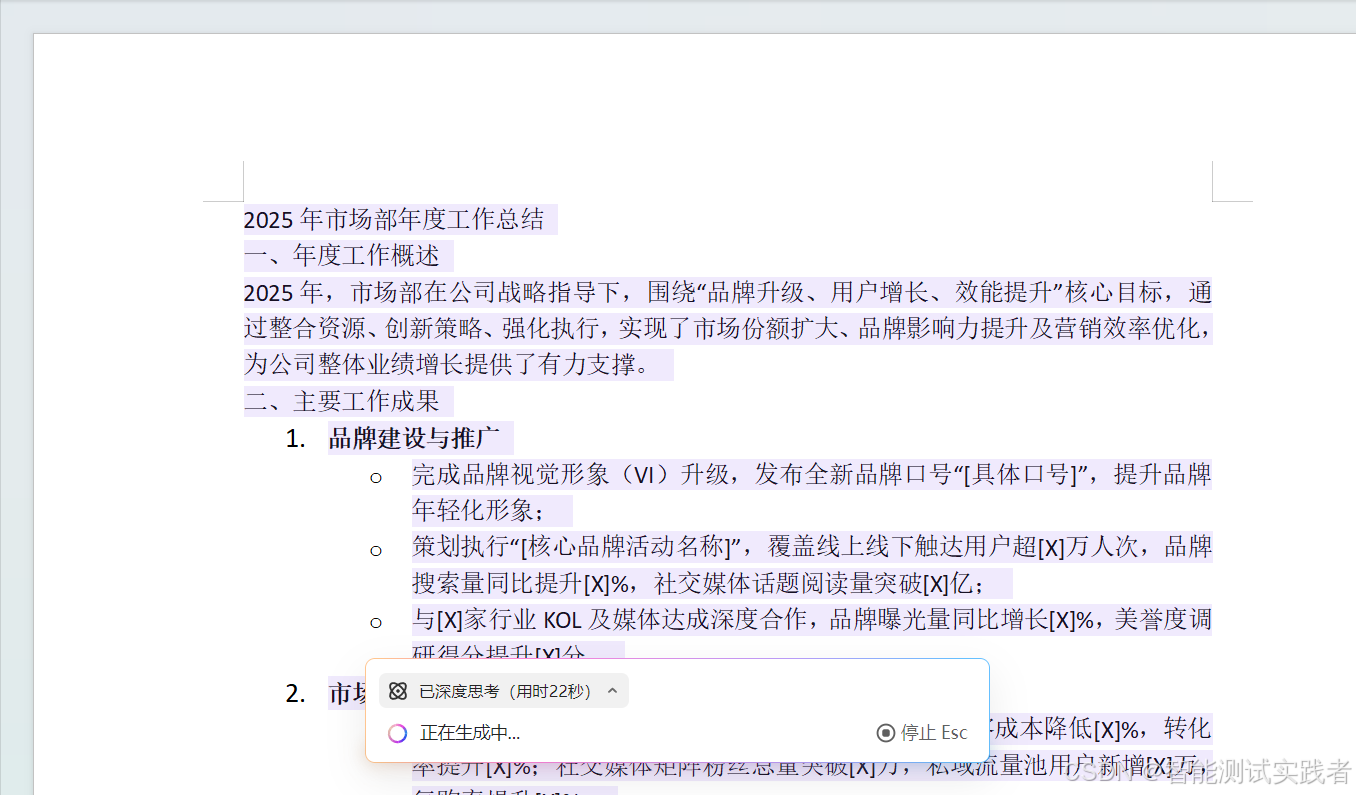This screenshot has width=1356, height=795.
Task: Collapse the 已深度思考 panel using its chevron
Action: pyautogui.click(x=611, y=690)
